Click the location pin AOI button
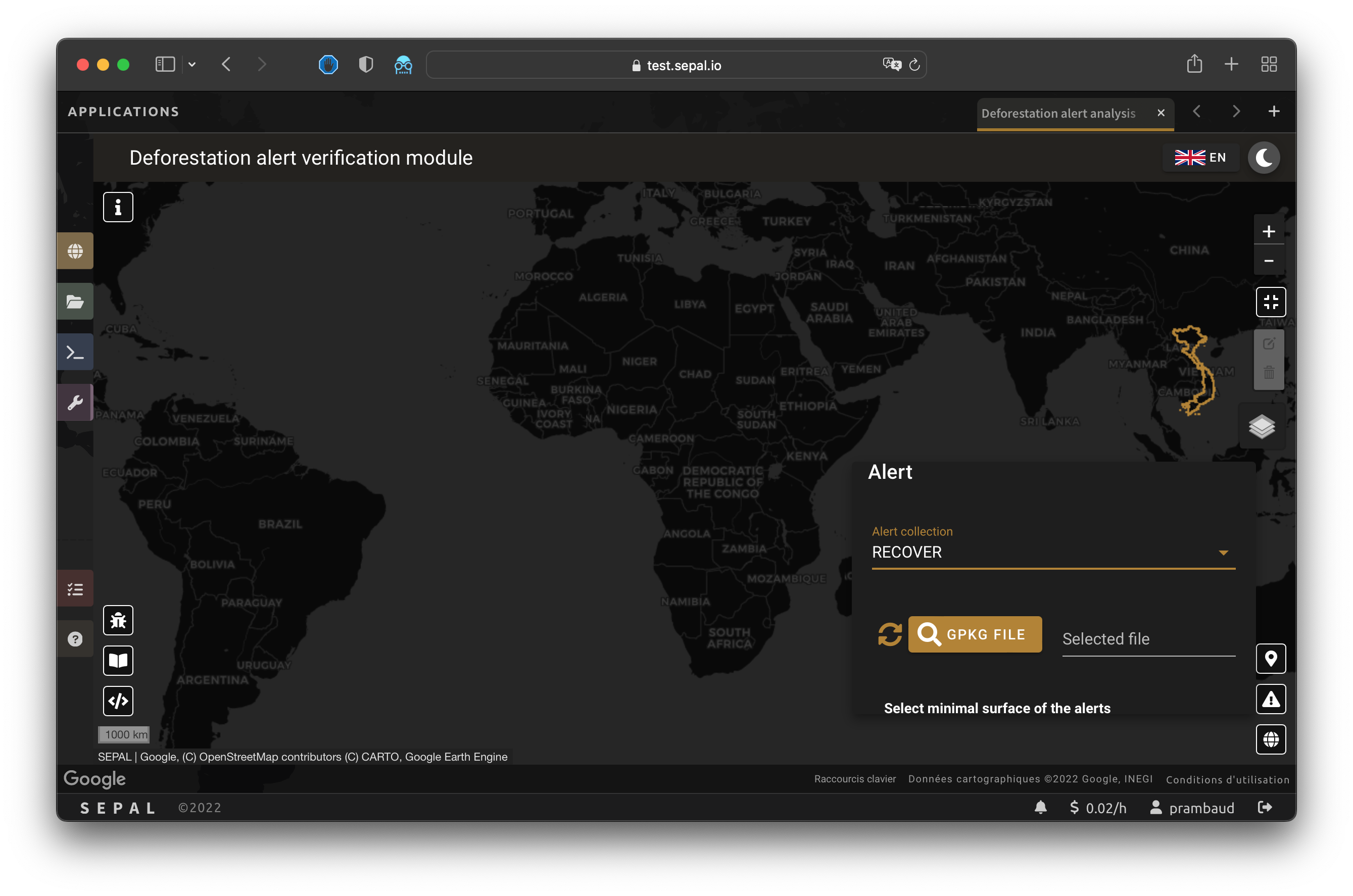 [1270, 659]
